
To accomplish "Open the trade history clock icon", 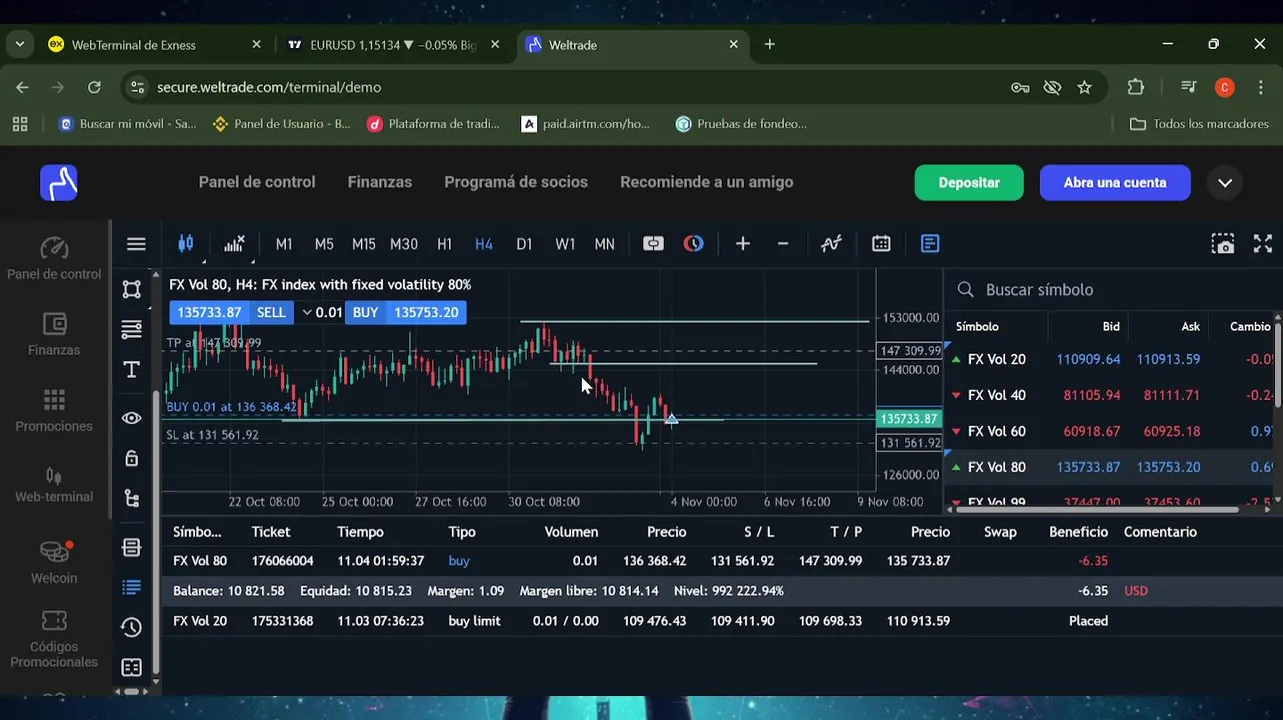I will point(131,628).
